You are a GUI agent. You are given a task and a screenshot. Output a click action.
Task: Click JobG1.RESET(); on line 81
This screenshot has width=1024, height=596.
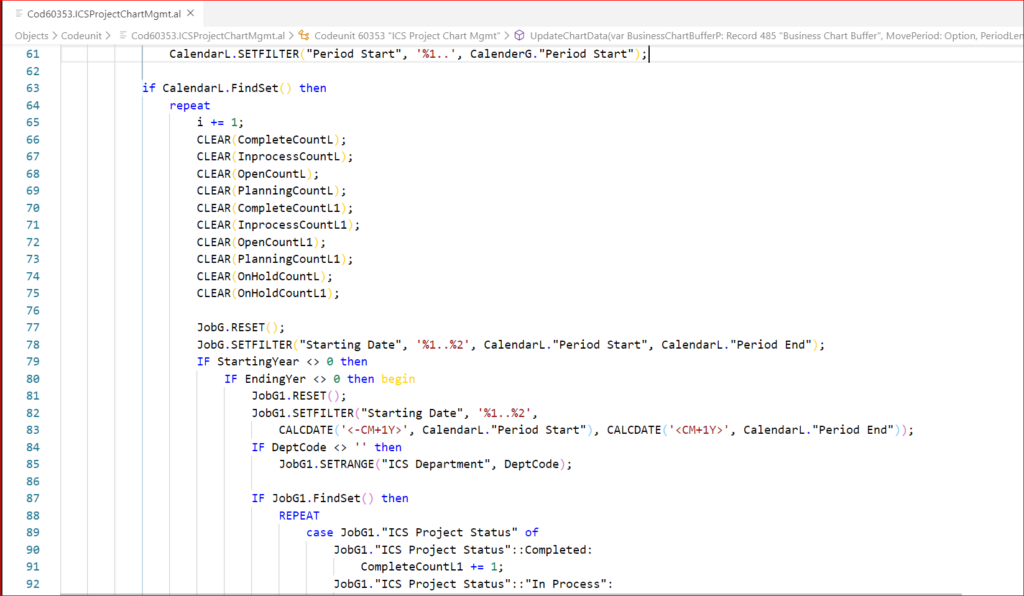point(299,396)
